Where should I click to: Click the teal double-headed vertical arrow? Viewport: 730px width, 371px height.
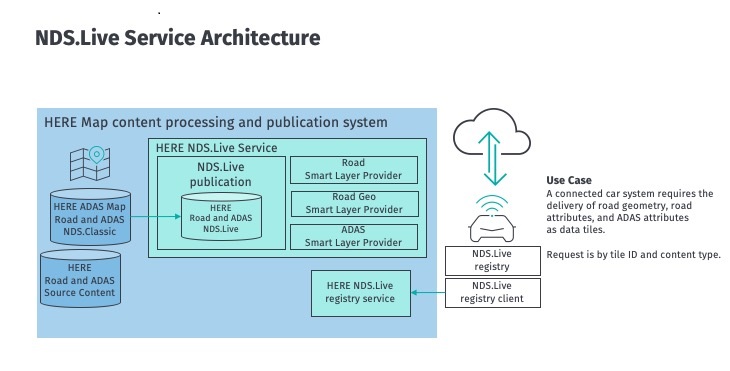pos(492,158)
